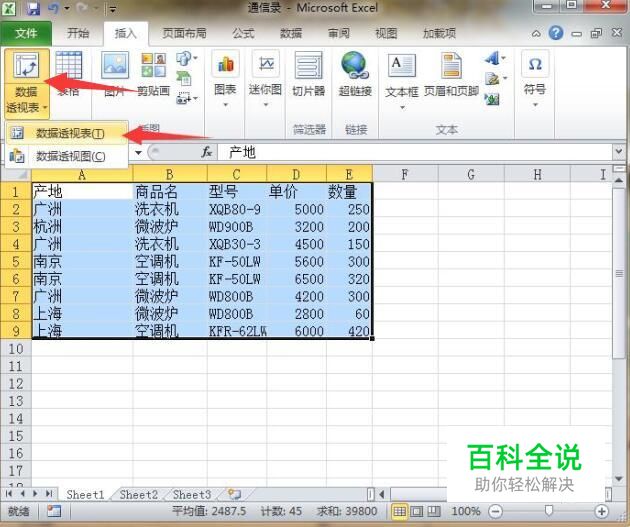
Task: Click the 100% zoom level button
Action: coord(465,511)
